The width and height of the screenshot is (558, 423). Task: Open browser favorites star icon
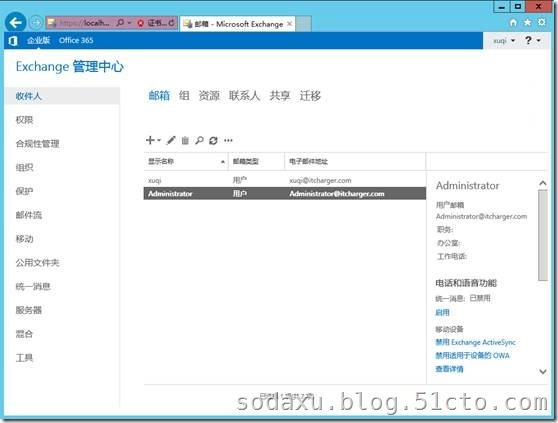pos(527,22)
